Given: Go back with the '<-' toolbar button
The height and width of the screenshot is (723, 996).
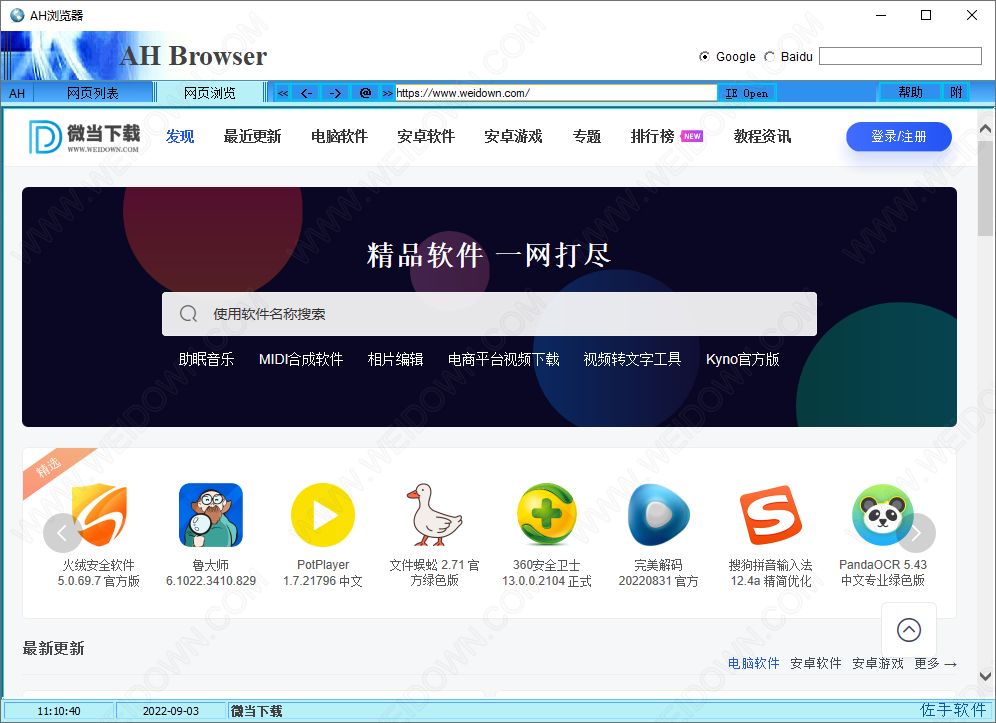Looking at the screenshot, I should click(306, 93).
